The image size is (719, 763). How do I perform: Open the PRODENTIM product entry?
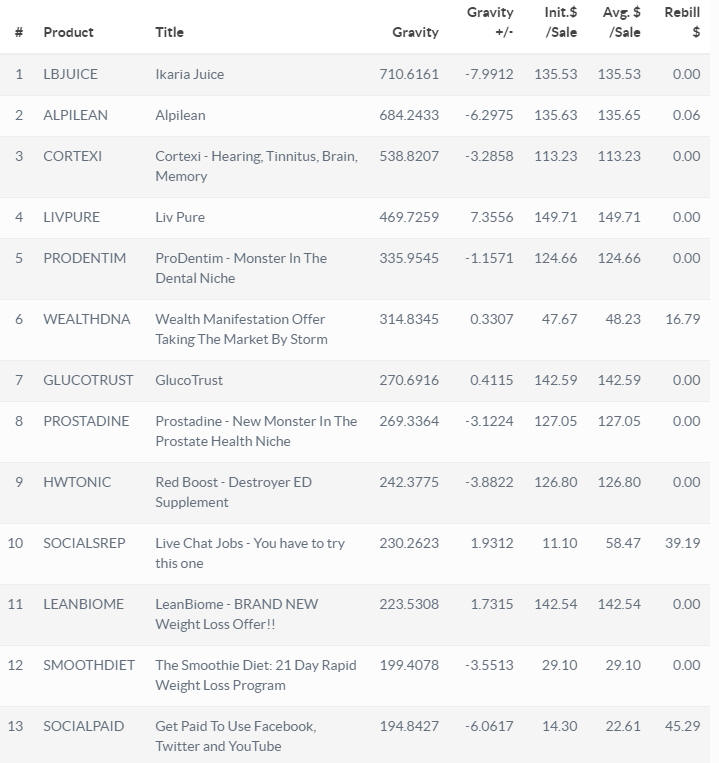pyautogui.click(x=85, y=258)
